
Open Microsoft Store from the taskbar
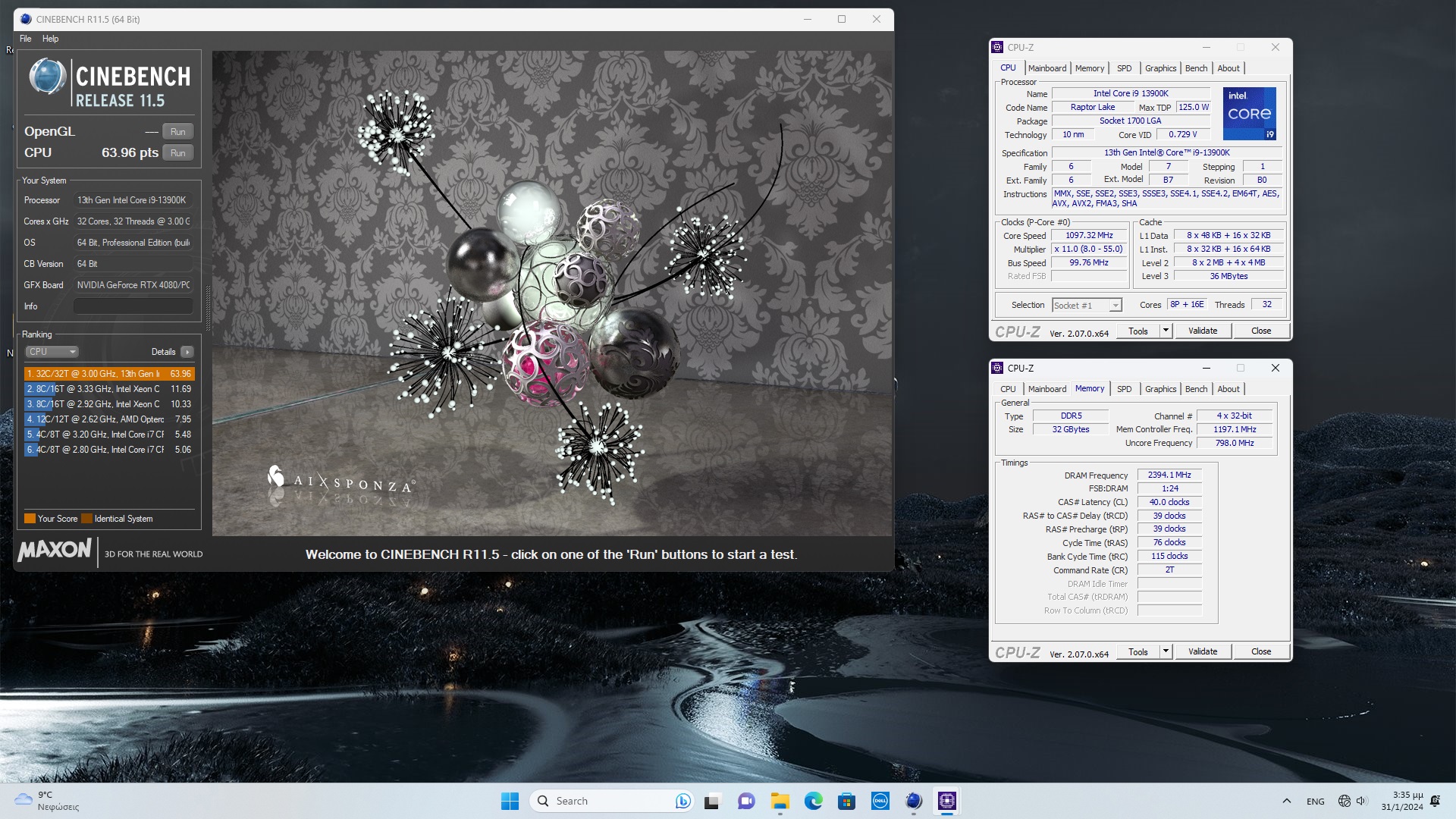pyautogui.click(x=847, y=801)
